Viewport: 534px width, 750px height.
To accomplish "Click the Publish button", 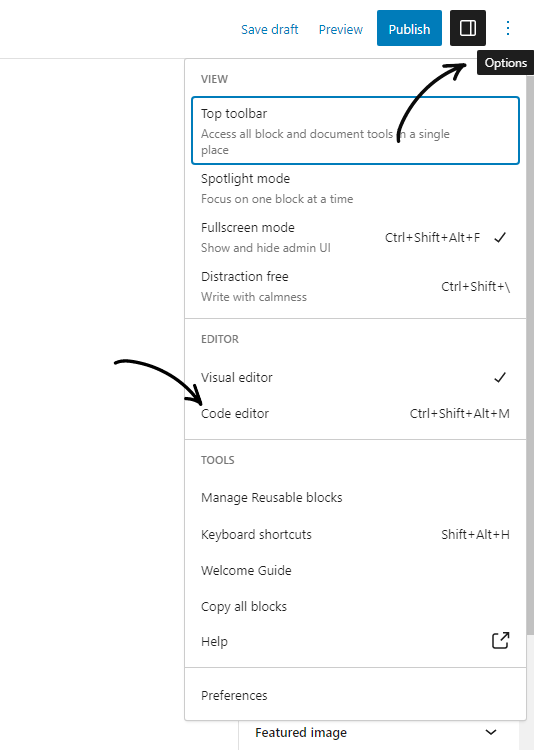I will click(x=409, y=28).
